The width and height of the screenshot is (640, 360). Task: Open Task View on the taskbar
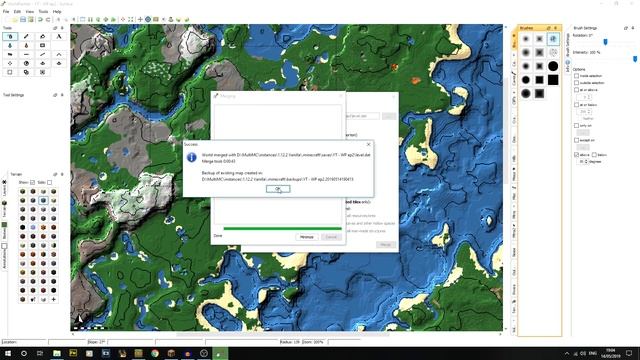coord(40,353)
